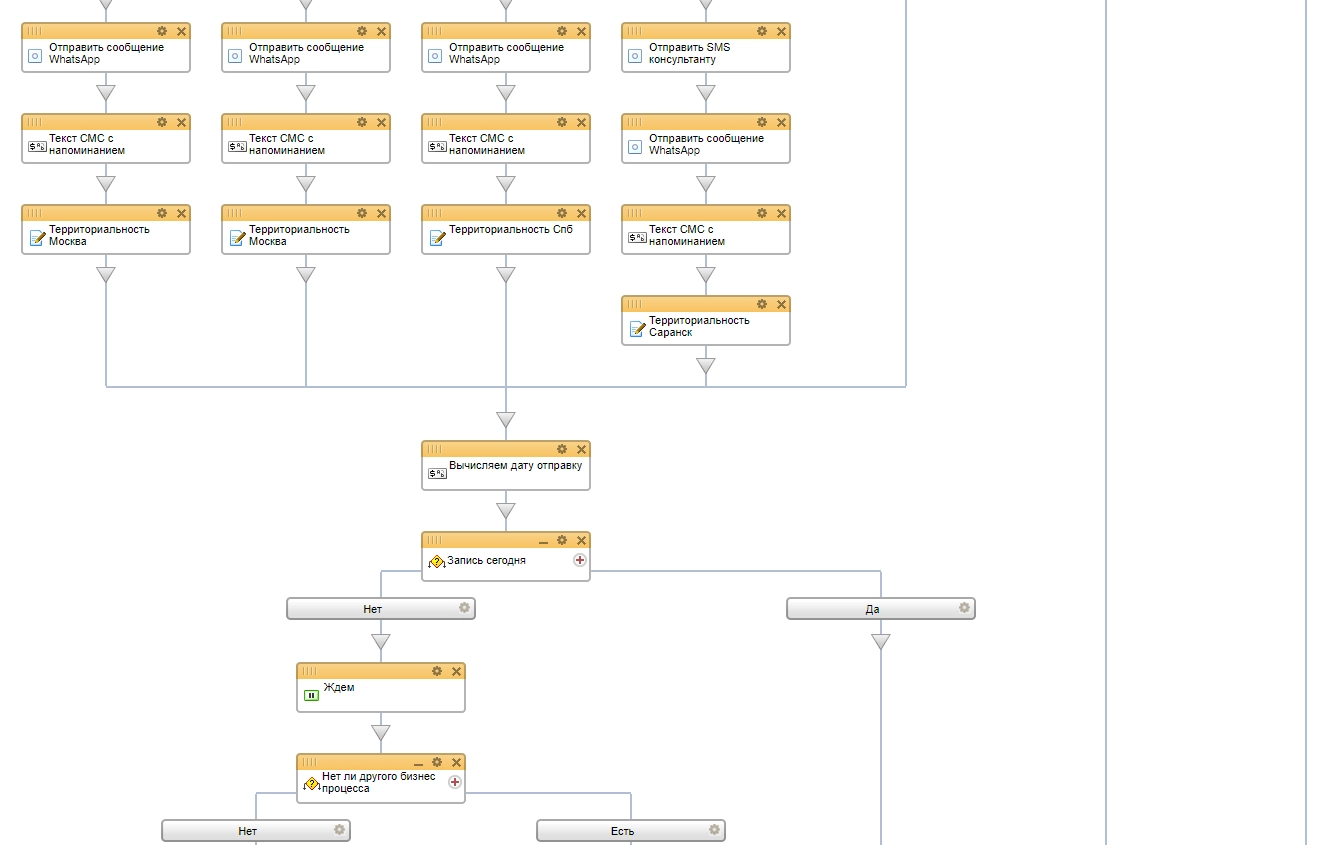Open gear settings on the "Есть" branch
1329x845 pixels.
pyautogui.click(x=714, y=830)
